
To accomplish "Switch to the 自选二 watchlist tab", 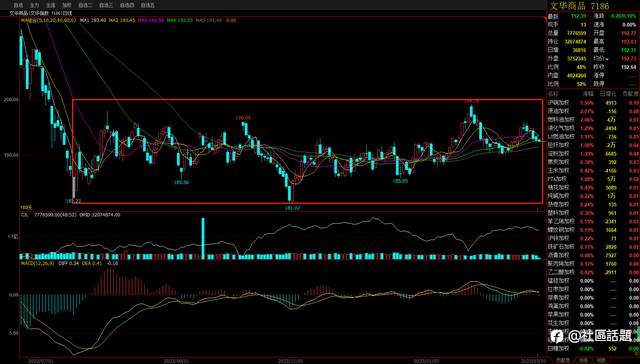I will [x=85, y=5].
